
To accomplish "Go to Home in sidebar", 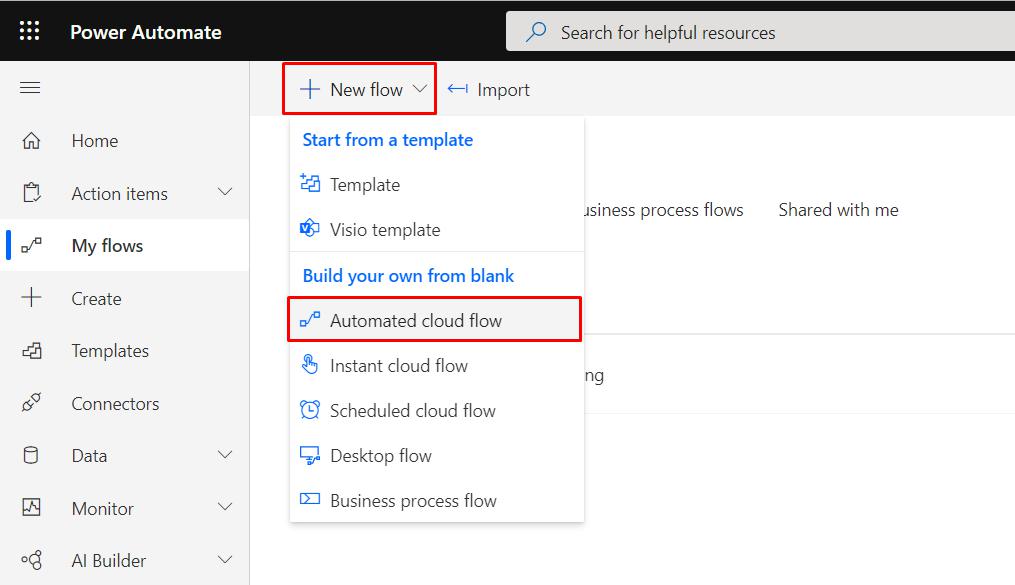I will pos(95,140).
